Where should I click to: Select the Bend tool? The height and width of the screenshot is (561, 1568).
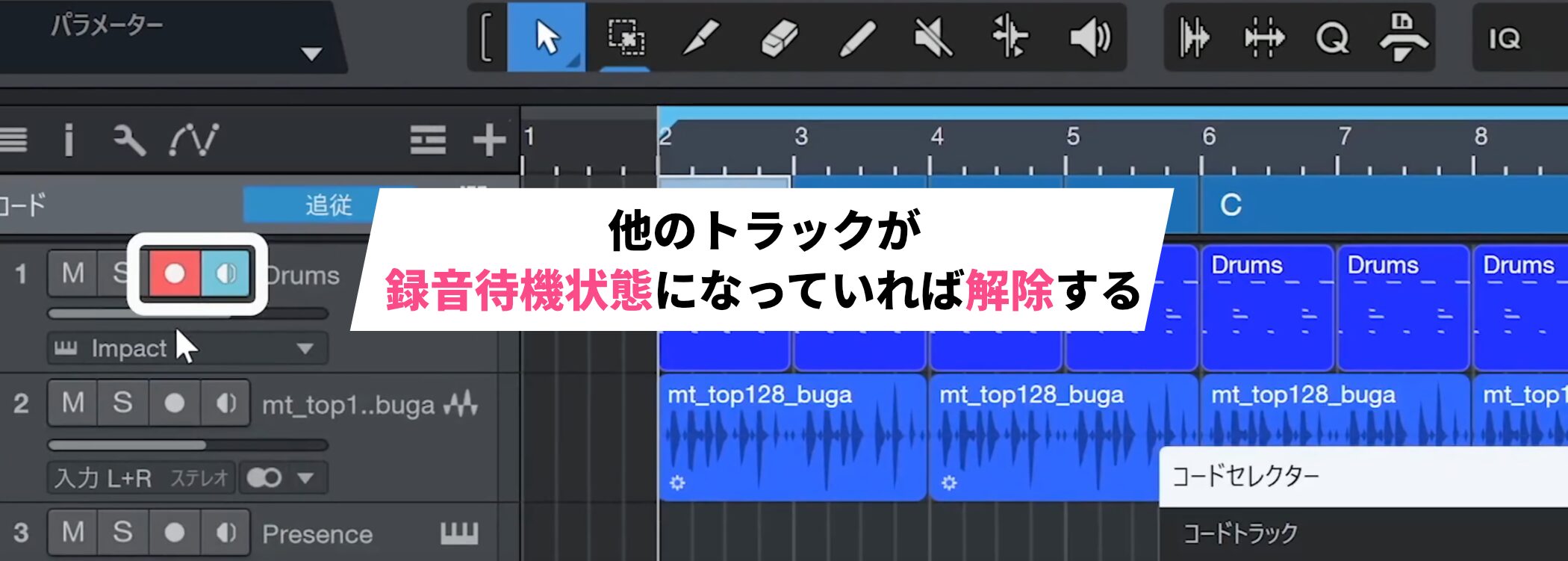(x=1009, y=37)
